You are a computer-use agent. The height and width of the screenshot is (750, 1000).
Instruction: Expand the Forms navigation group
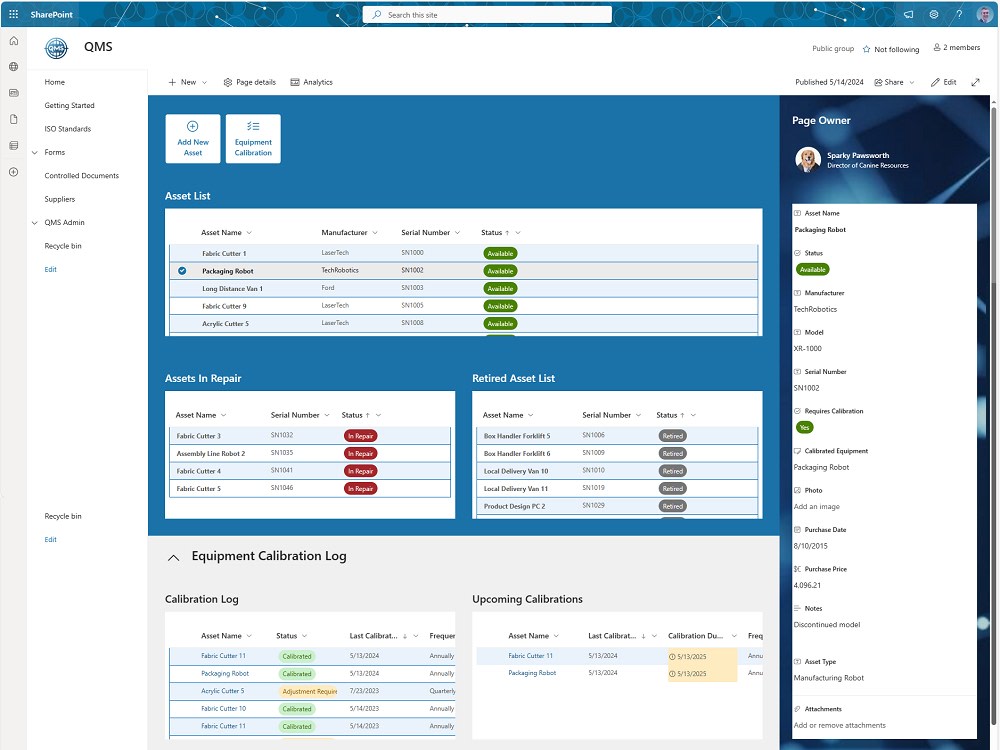pyautogui.click(x=34, y=152)
